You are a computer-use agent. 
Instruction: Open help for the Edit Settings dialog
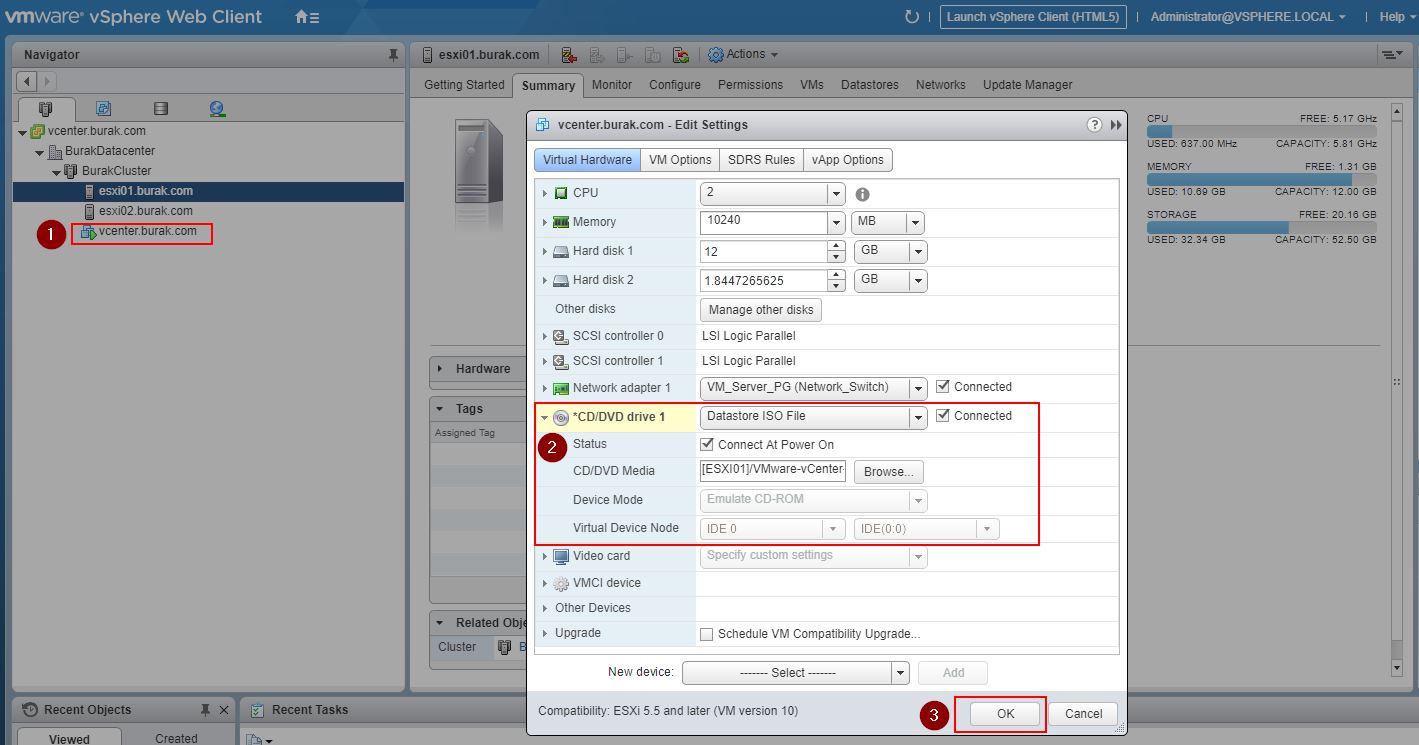pos(1094,125)
